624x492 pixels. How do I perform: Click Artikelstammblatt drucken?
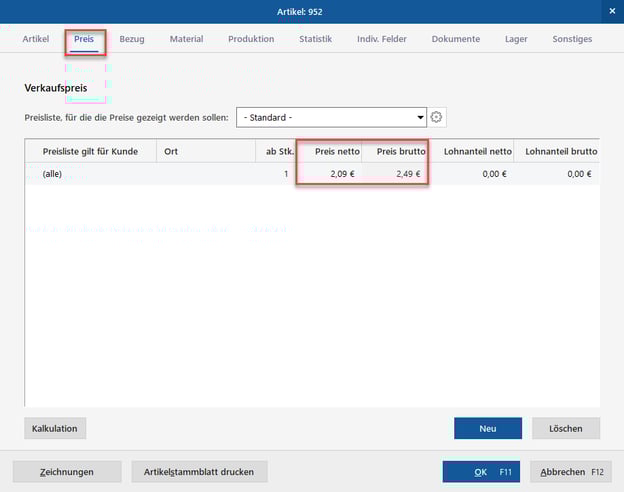pos(199,472)
